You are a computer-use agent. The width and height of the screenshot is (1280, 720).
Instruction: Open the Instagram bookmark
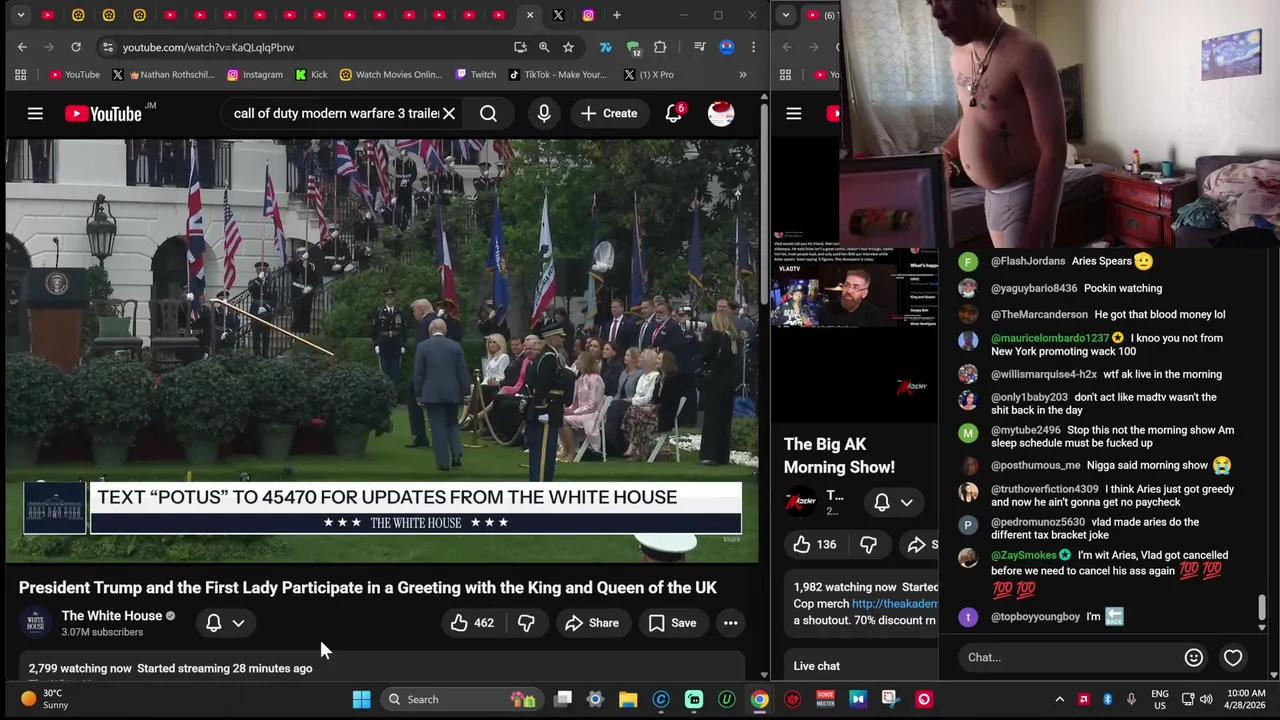pyautogui.click(x=254, y=74)
